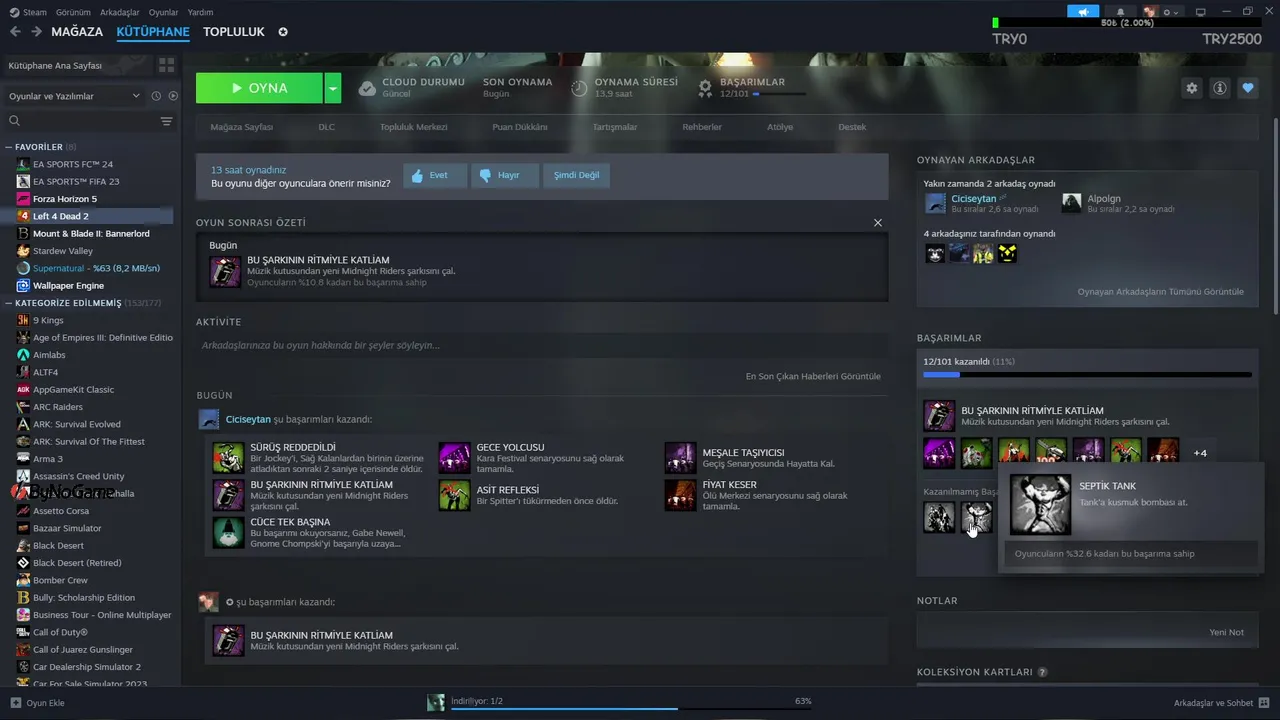Image resolution: width=1280 pixels, height=720 pixels.
Task: Click the green Oyna play button
Action: 259,88
